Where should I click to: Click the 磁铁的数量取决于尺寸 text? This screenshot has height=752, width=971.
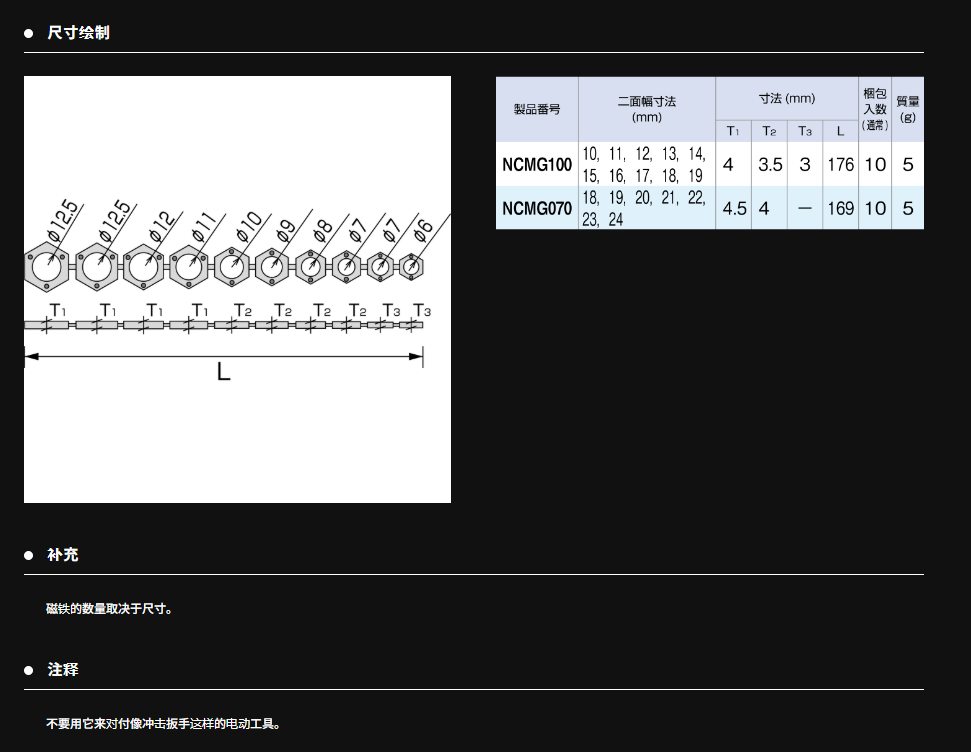(x=109, y=608)
